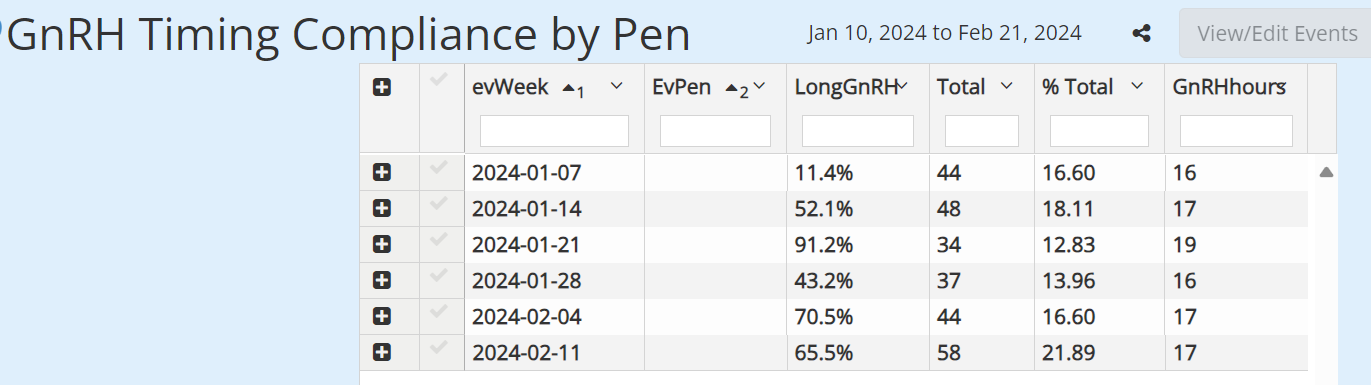This screenshot has height=385, width=1371.
Task: Select the 2024-01-21 row checkmark
Action: point(438,239)
